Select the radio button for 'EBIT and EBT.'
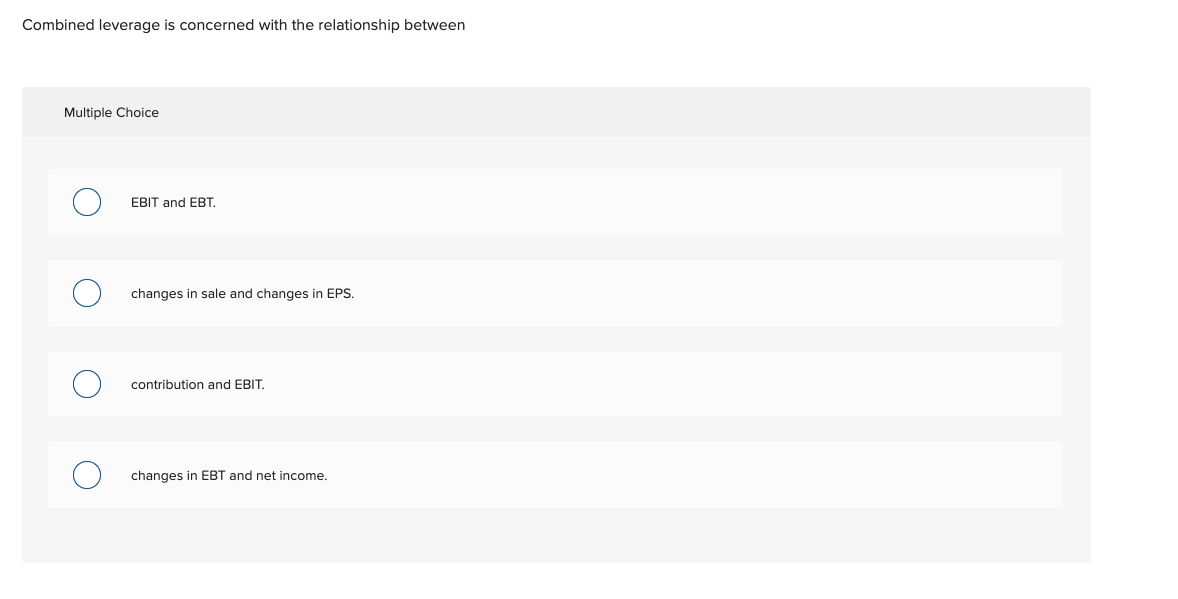This screenshot has width=1178, height=599. click(x=86, y=202)
